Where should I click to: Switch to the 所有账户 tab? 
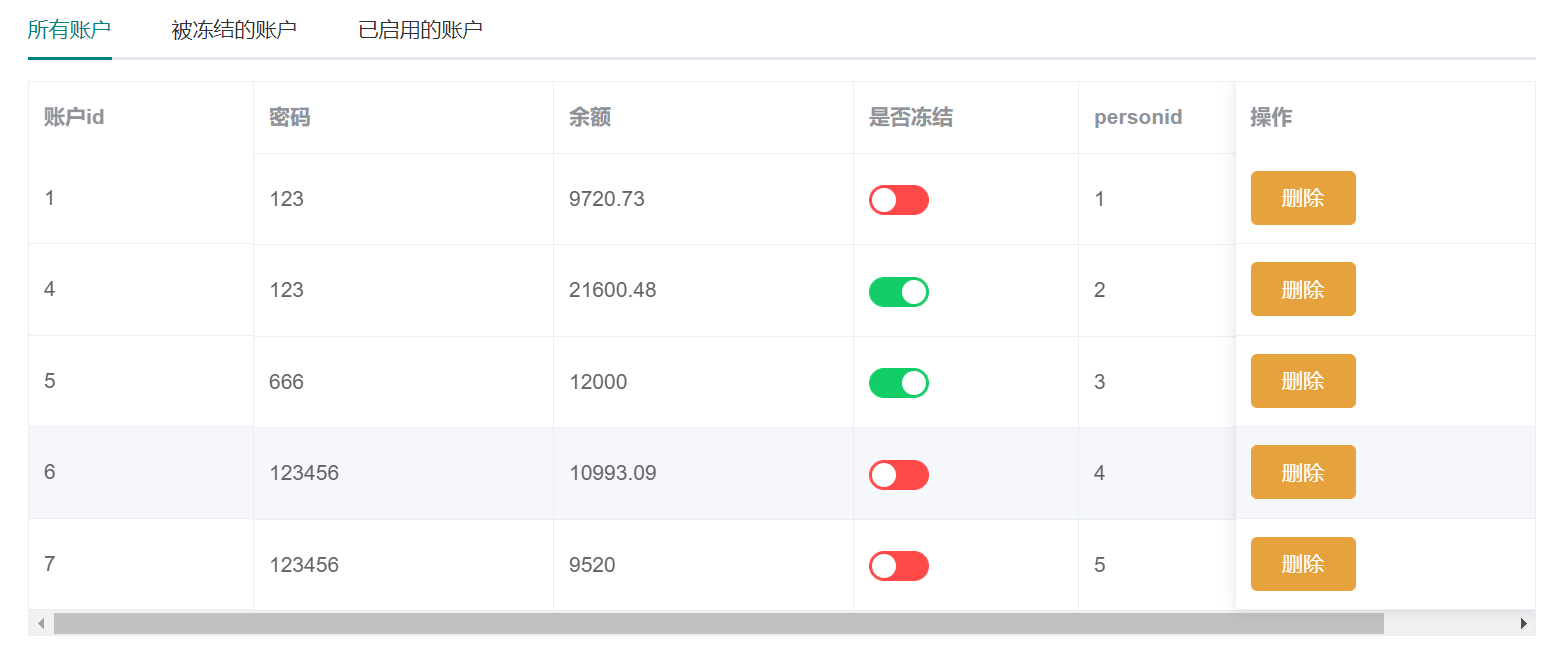click(69, 30)
